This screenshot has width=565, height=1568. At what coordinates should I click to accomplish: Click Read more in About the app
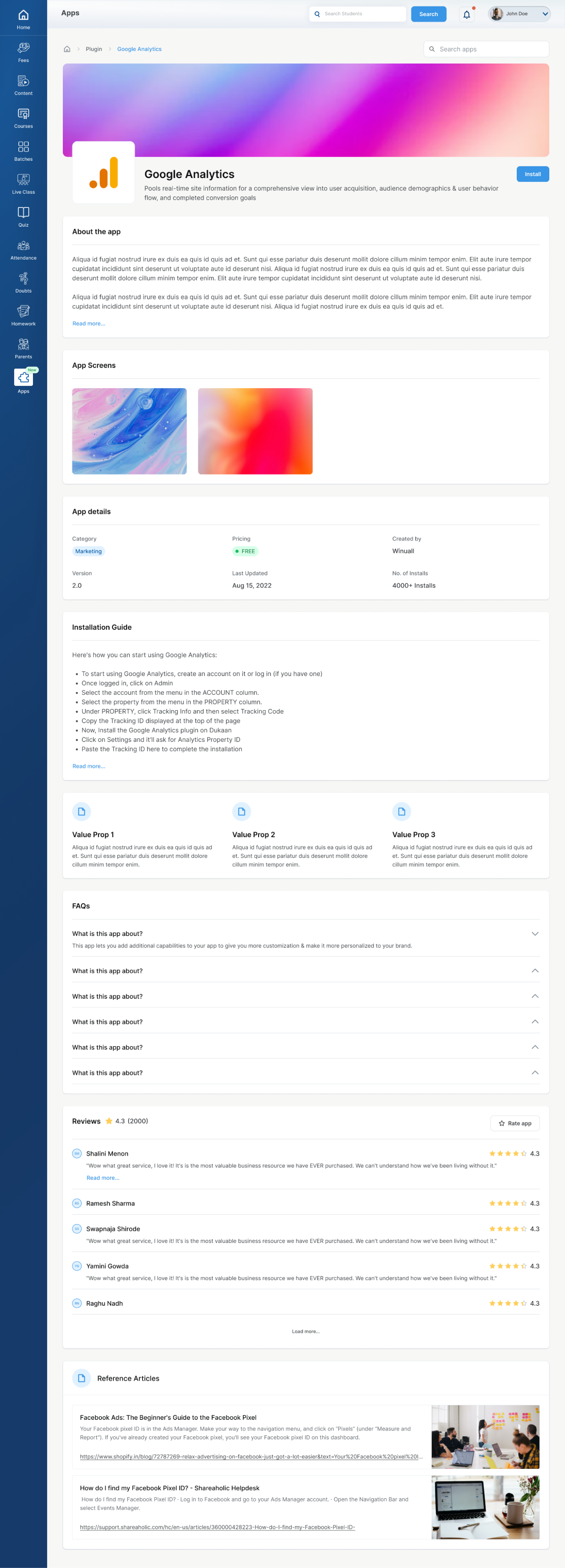tap(89, 323)
